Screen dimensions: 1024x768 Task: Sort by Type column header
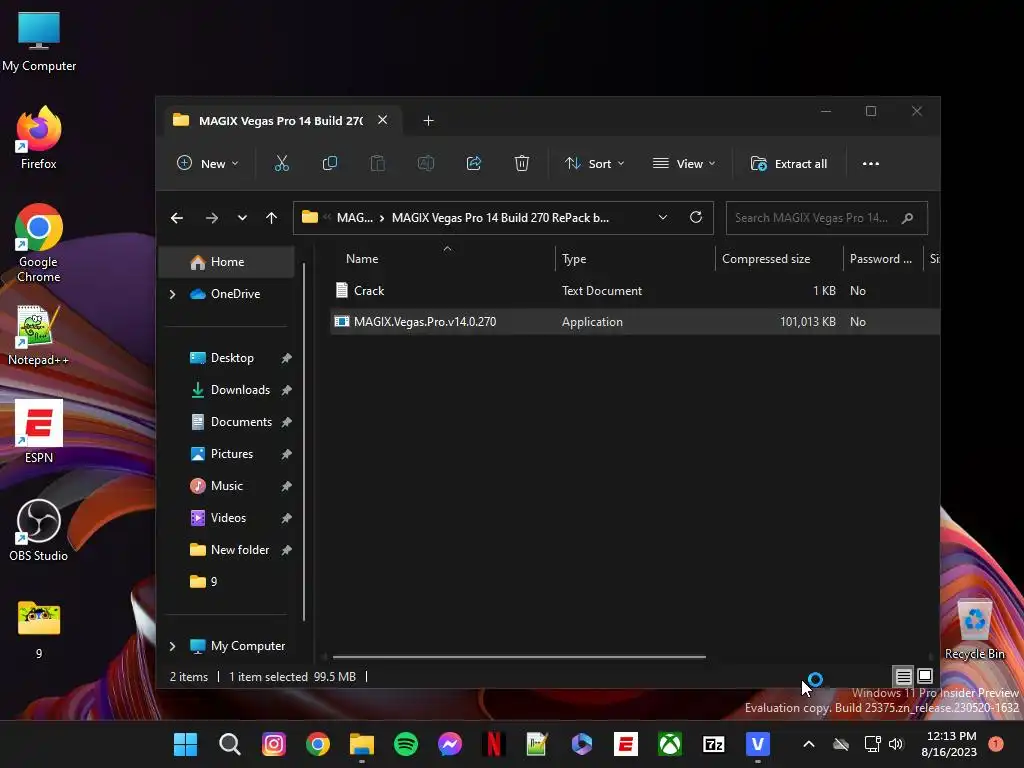574,259
